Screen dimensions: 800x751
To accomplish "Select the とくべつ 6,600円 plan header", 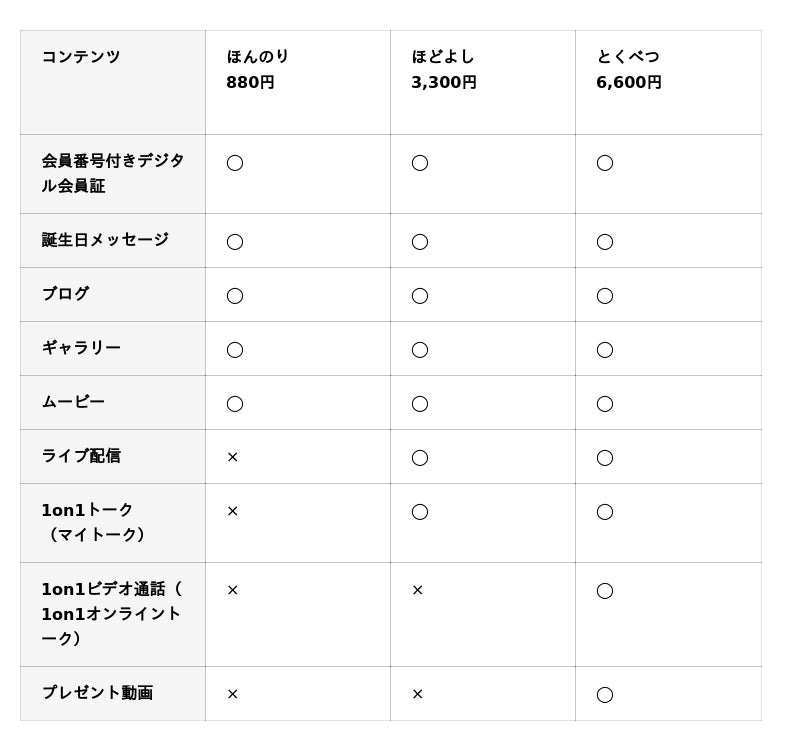I will coord(629,69).
